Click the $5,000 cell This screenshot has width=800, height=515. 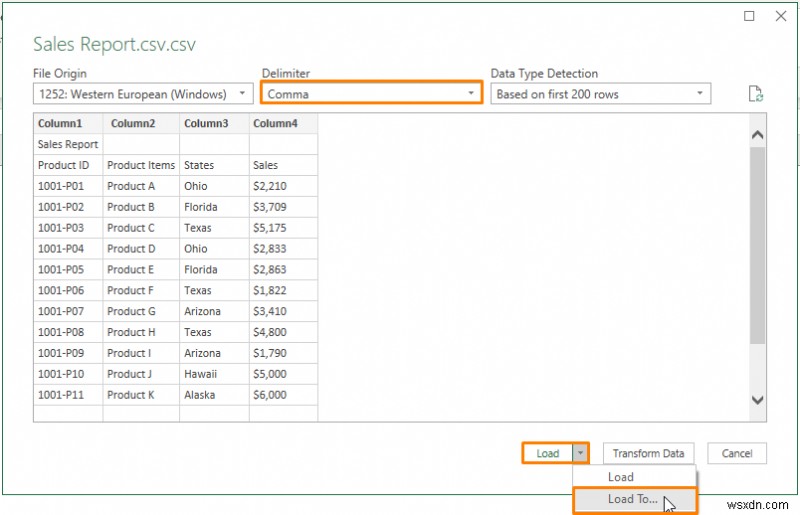(283, 375)
